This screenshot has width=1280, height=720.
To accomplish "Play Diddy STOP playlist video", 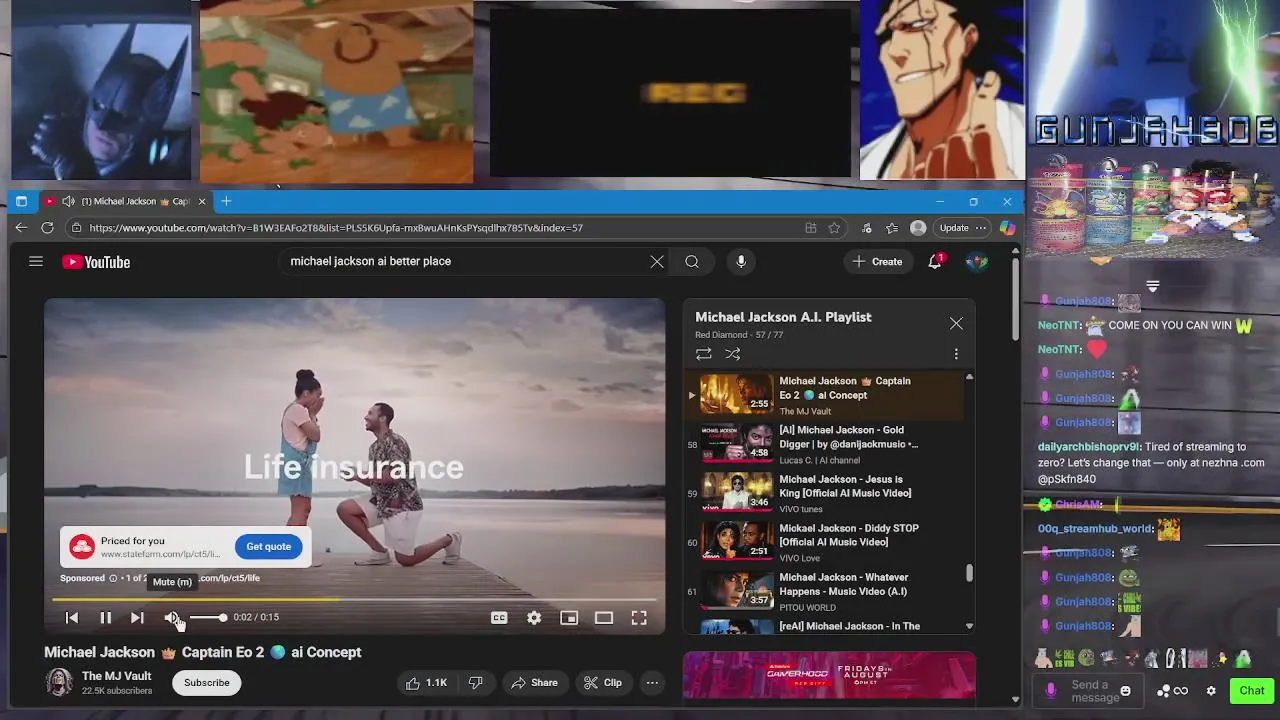I will coord(825,542).
